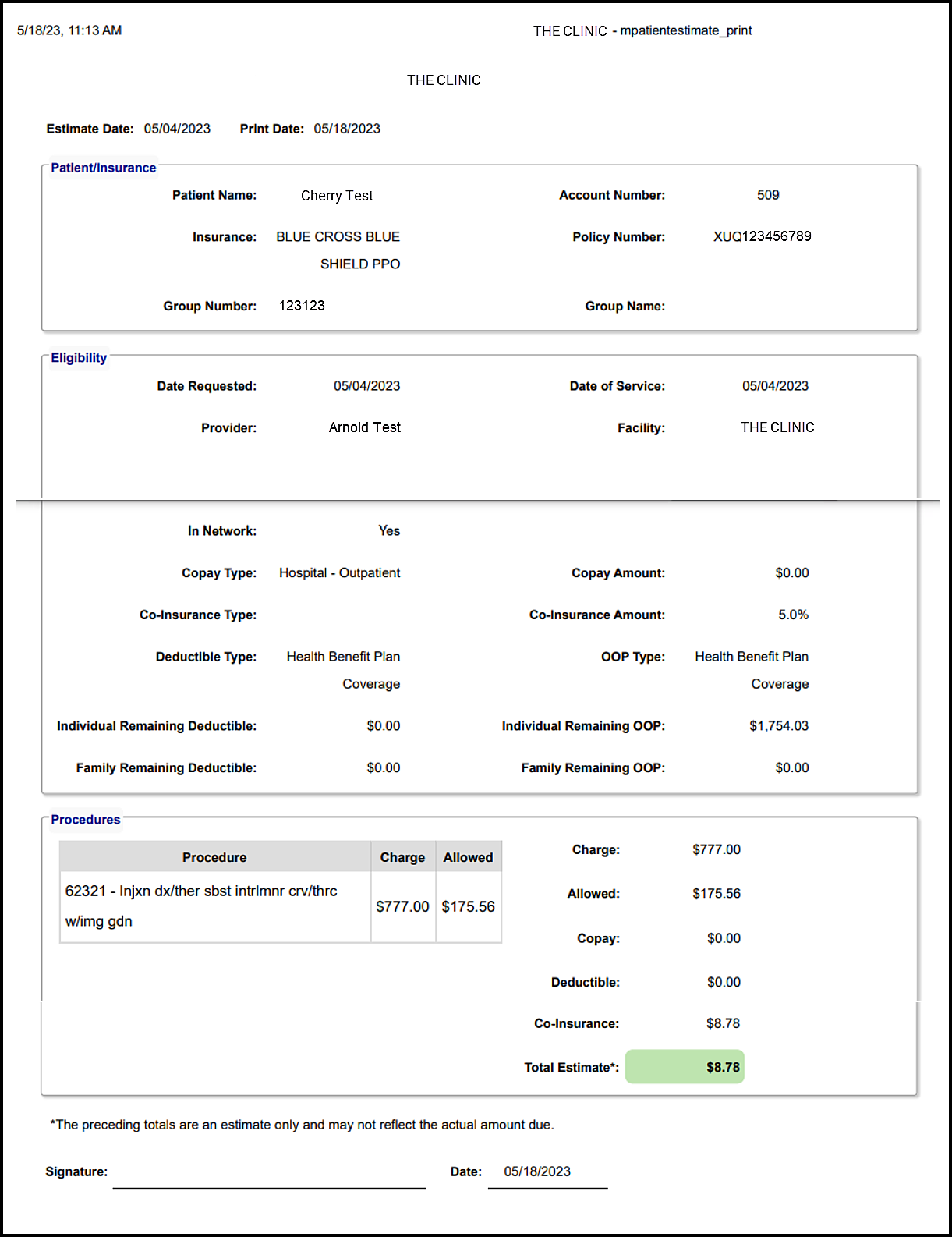Screen dimensions: 952x1237
Task: Click the $777.00 charge table cell
Action: [402, 906]
